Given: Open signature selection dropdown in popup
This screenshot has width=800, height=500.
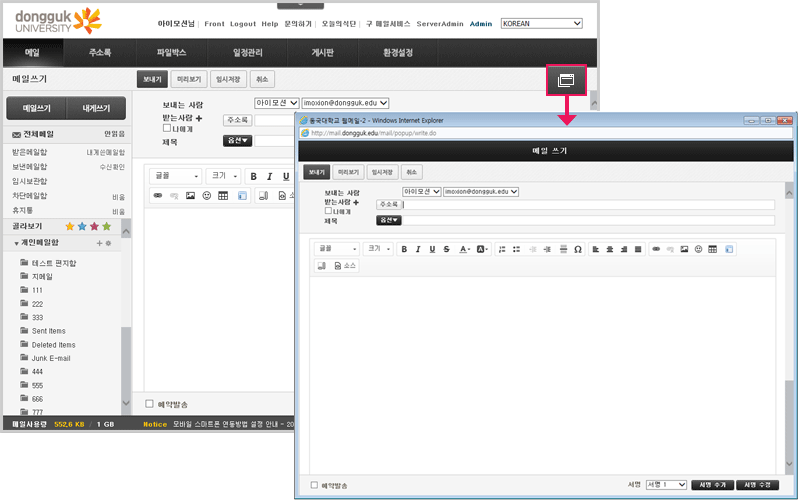Looking at the screenshot, I should pos(666,485).
